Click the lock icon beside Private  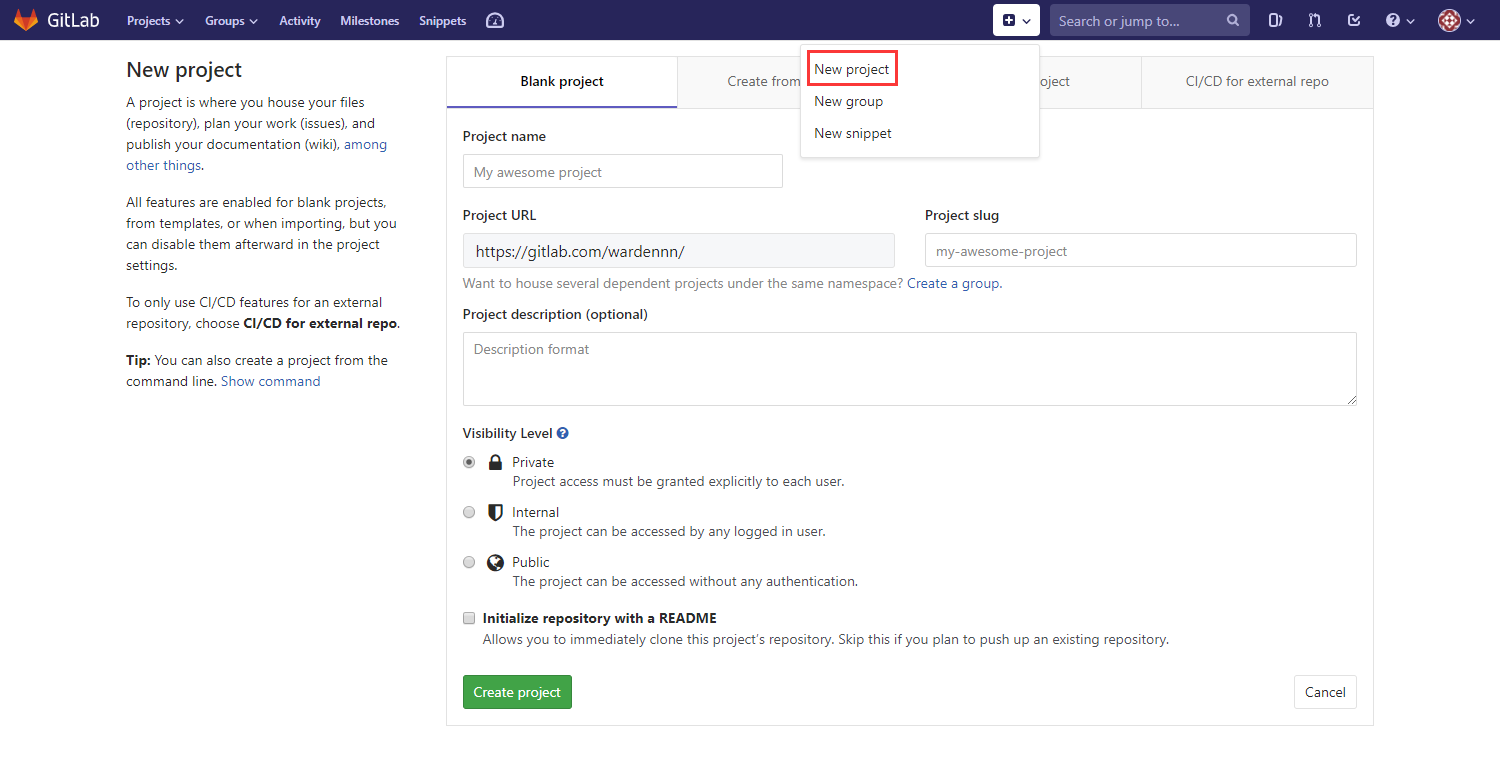tap(495, 462)
